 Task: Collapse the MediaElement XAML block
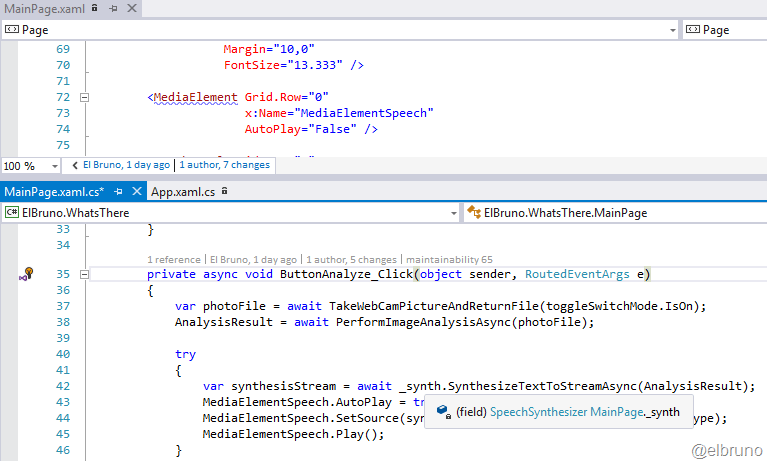click(84, 98)
